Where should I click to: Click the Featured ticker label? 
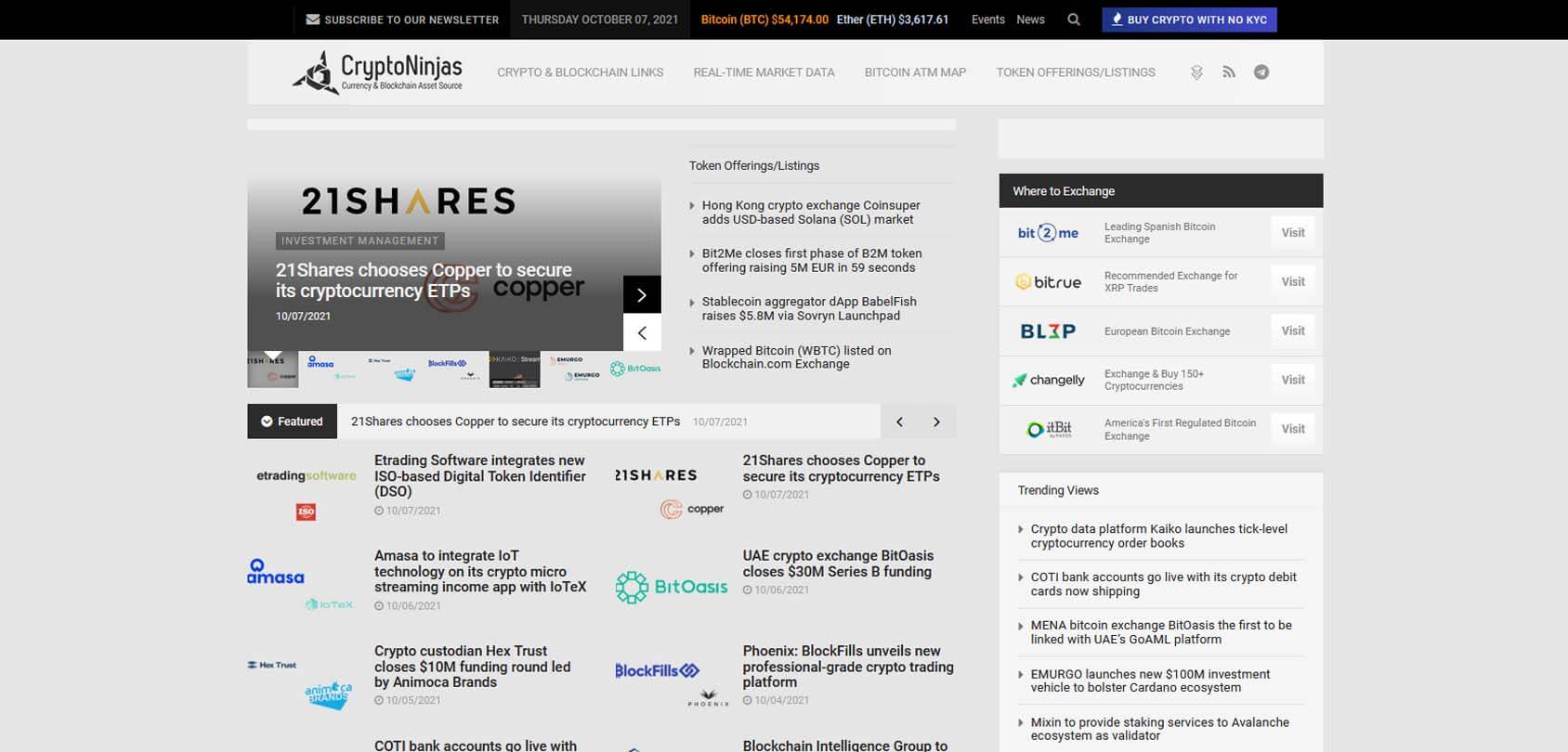coord(292,421)
